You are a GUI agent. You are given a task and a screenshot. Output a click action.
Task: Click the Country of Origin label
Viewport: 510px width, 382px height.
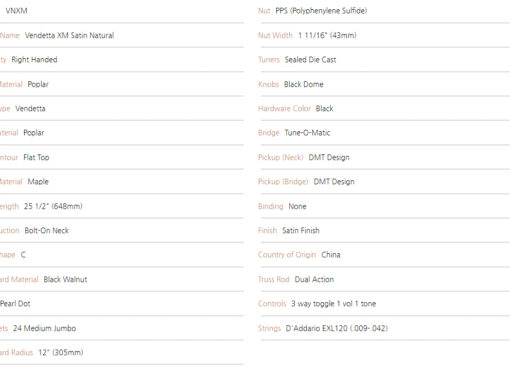pyautogui.click(x=287, y=255)
